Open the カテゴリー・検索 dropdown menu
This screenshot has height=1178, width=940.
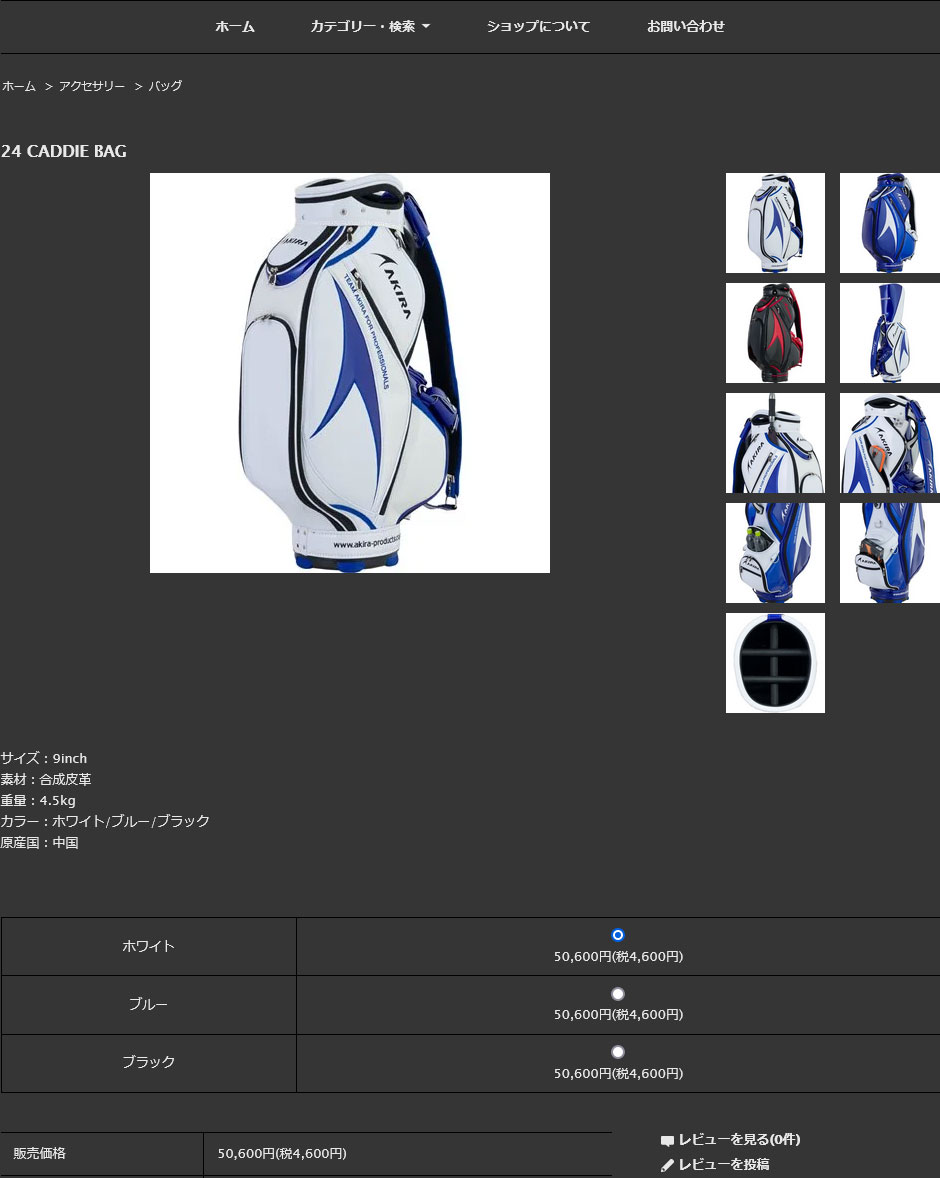pyautogui.click(x=370, y=27)
